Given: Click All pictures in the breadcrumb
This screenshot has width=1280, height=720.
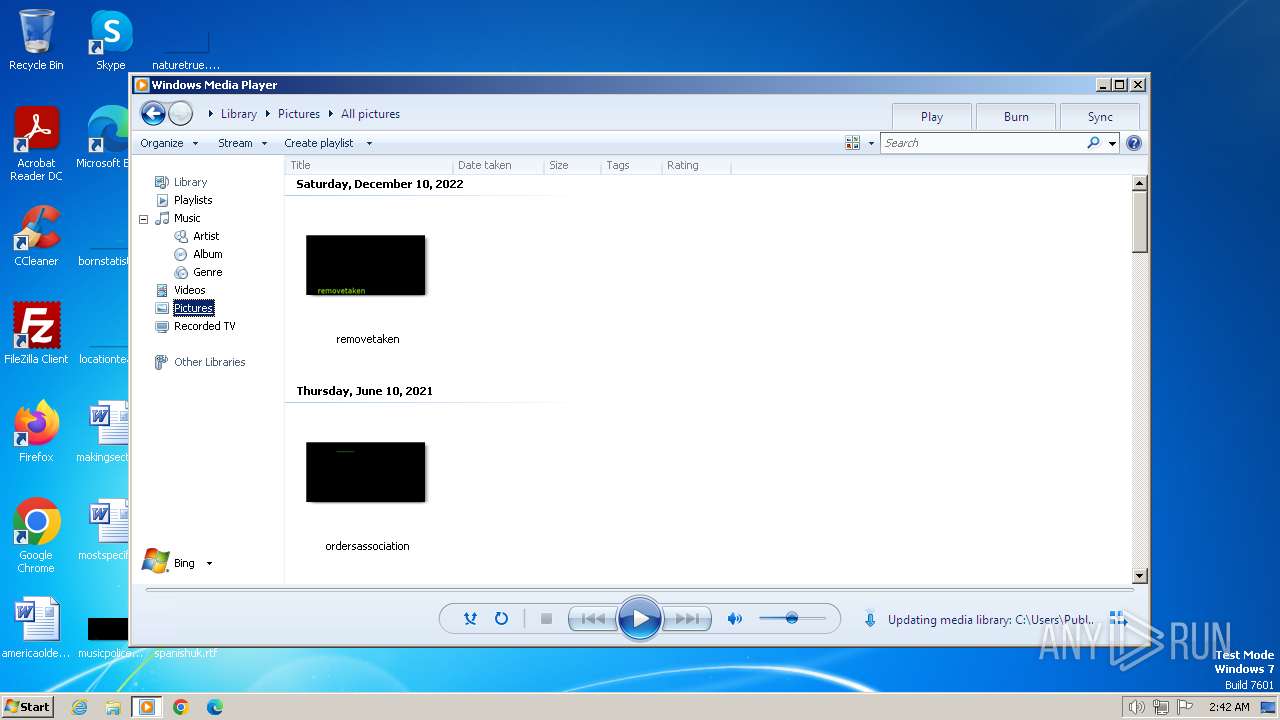Looking at the screenshot, I should (x=370, y=114).
